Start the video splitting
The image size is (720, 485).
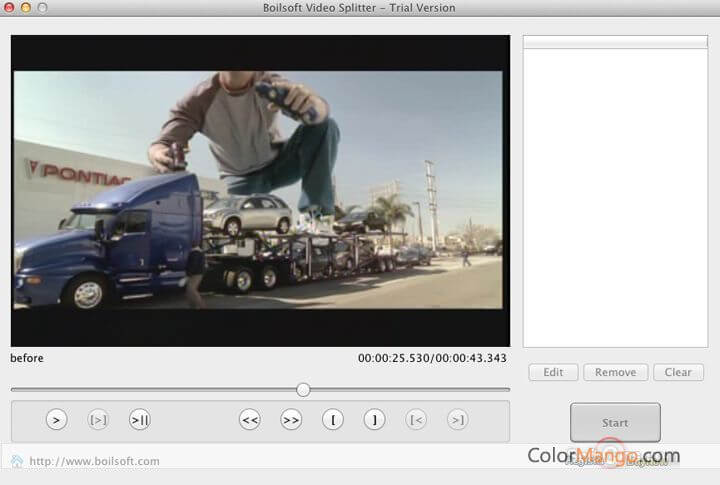(x=615, y=422)
